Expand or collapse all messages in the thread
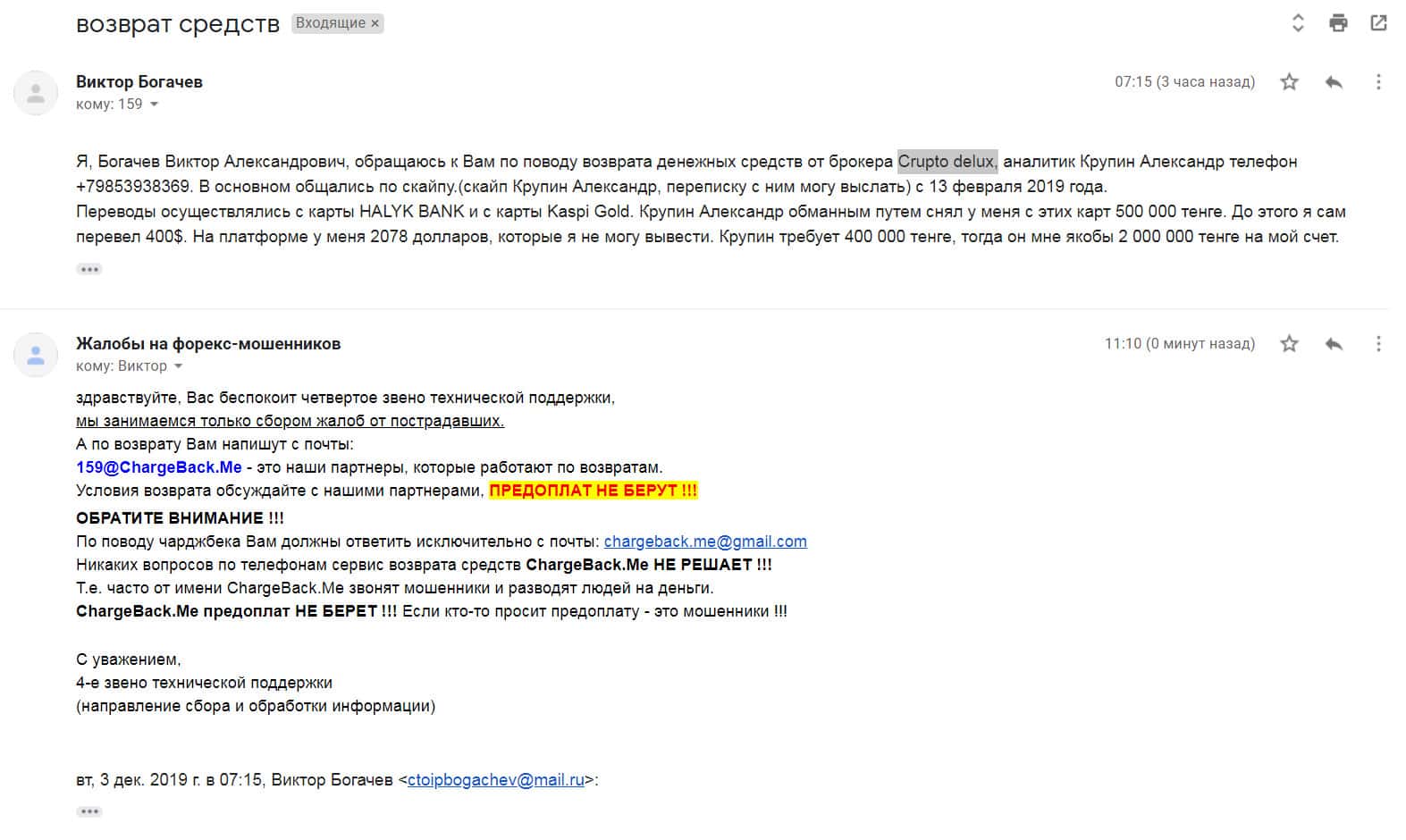 (1298, 23)
